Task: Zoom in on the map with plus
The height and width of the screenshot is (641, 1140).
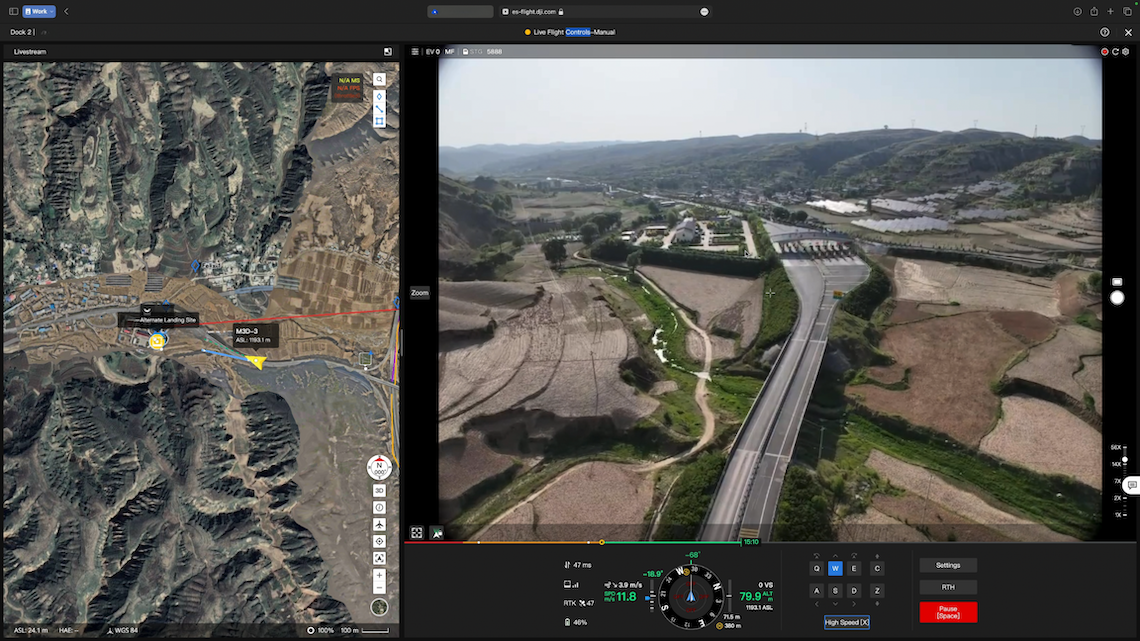Action: coord(379,575)
